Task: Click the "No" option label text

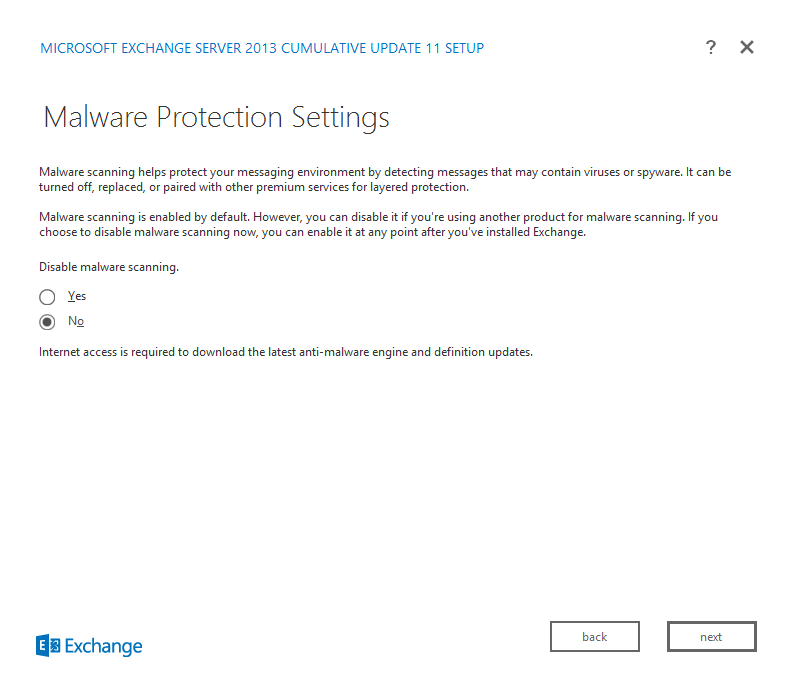Action: click(x=76, y=321)
